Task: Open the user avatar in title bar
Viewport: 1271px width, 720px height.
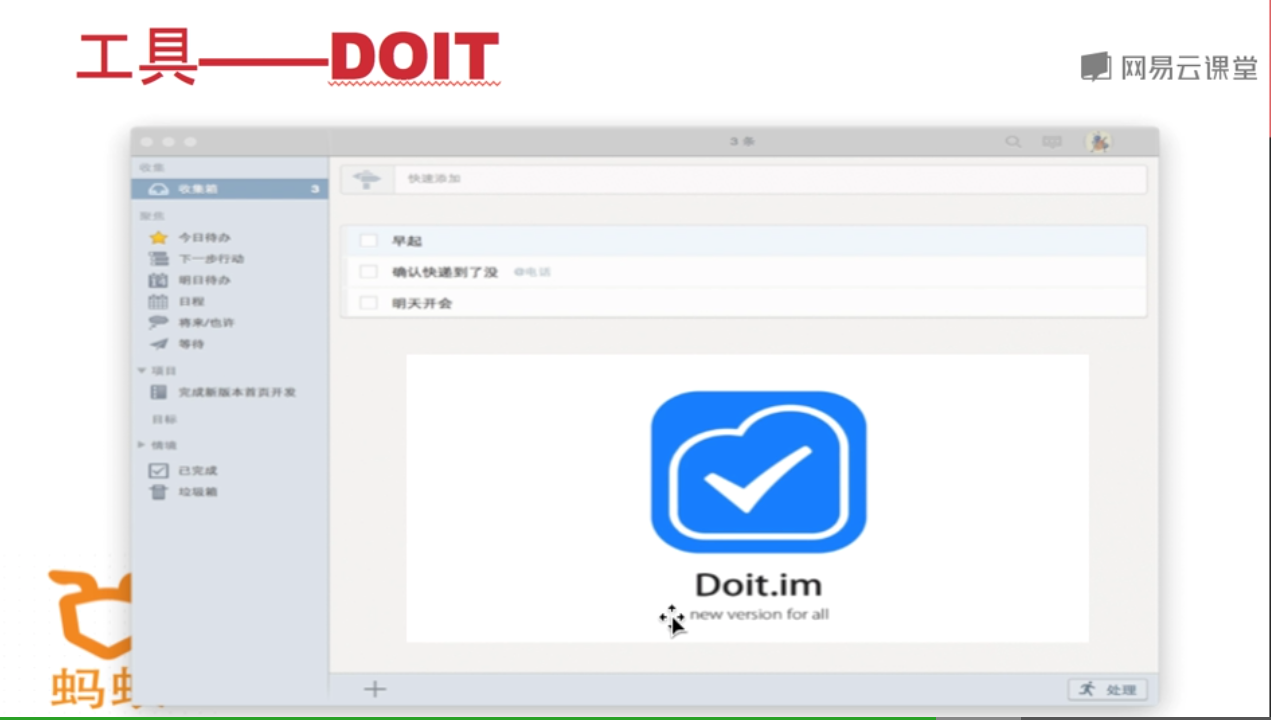Action: click(x=1099, y=142)
